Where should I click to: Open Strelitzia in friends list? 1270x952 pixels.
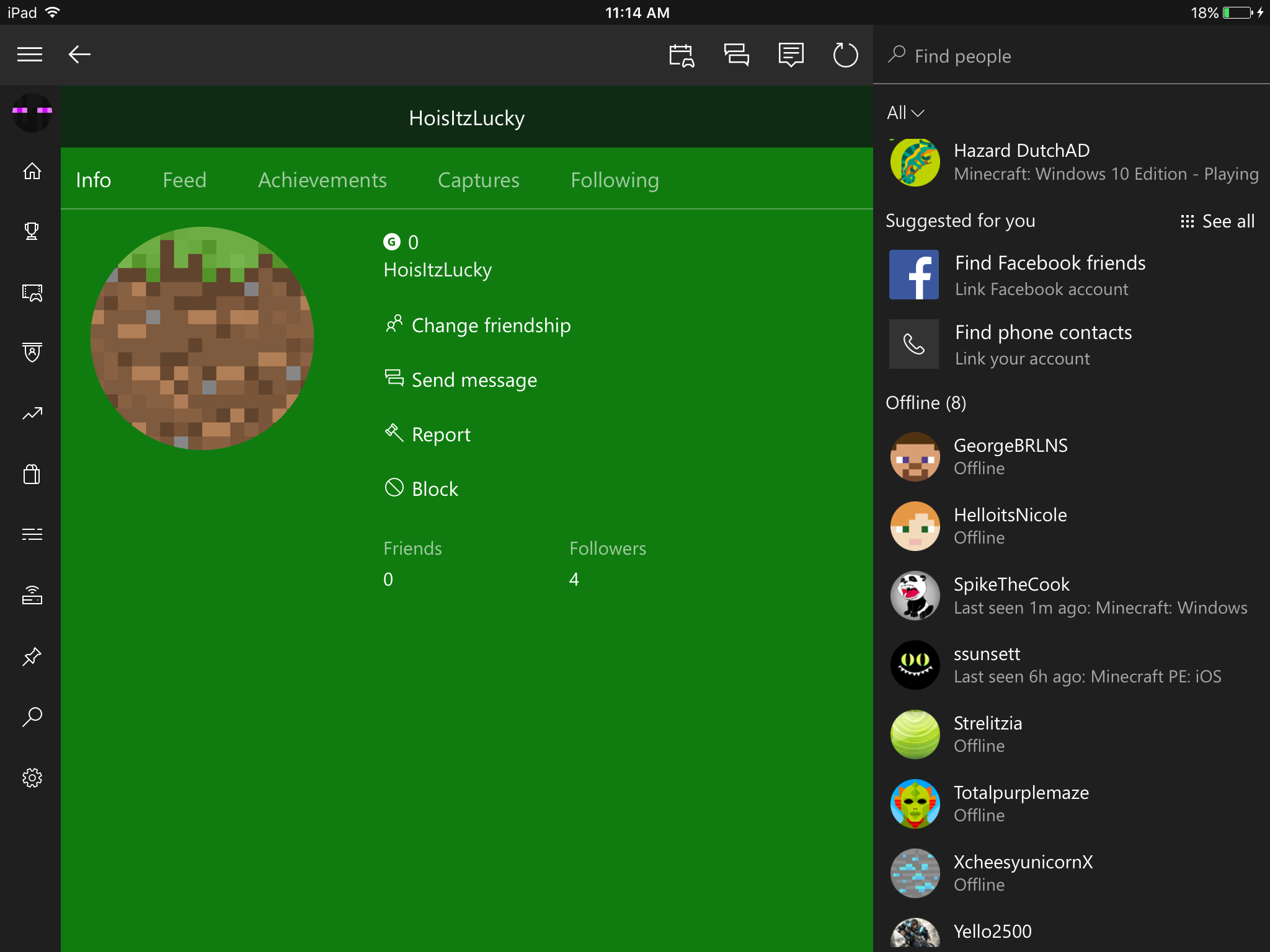(x=1072, y=734)
